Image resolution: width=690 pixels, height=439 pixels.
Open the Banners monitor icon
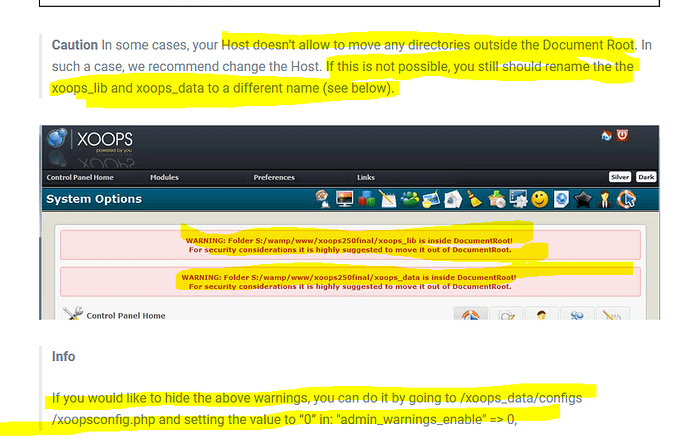coord(344,199)
